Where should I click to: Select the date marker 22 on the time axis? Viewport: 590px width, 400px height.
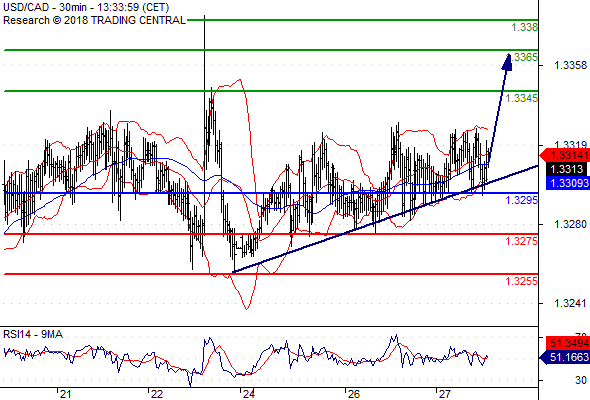point(157,394)
